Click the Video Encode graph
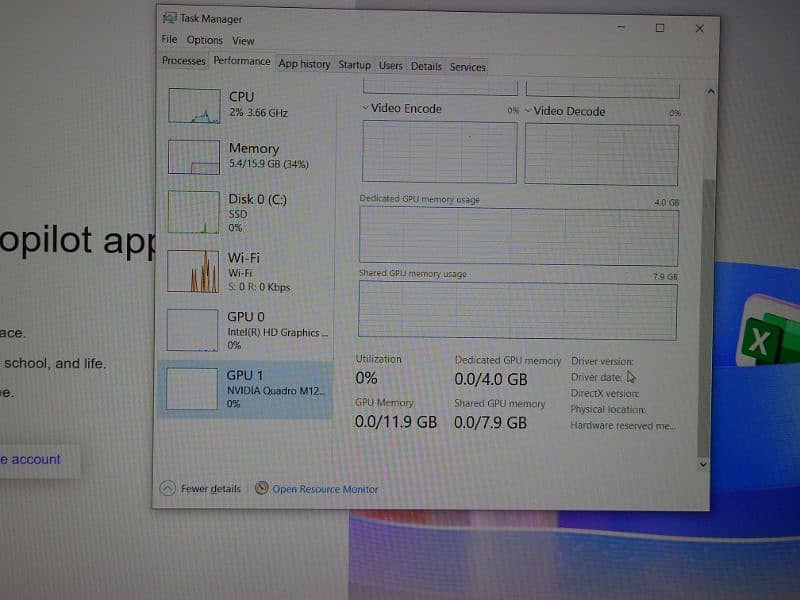Image resolution: width=800 pixels, height=600 pixels. coord(439,152)
